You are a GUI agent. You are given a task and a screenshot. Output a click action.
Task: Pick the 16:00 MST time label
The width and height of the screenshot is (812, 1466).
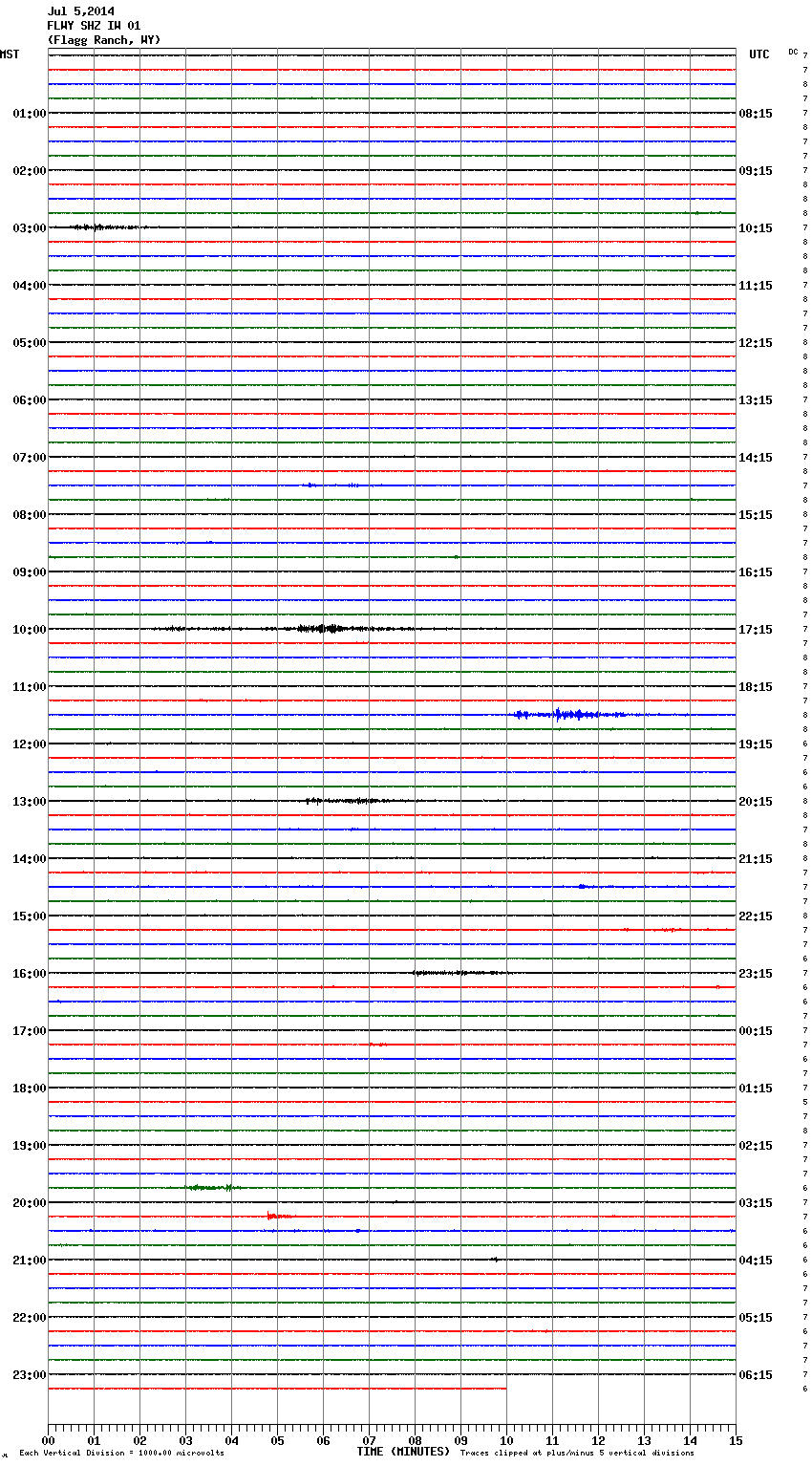pos(29,974)
